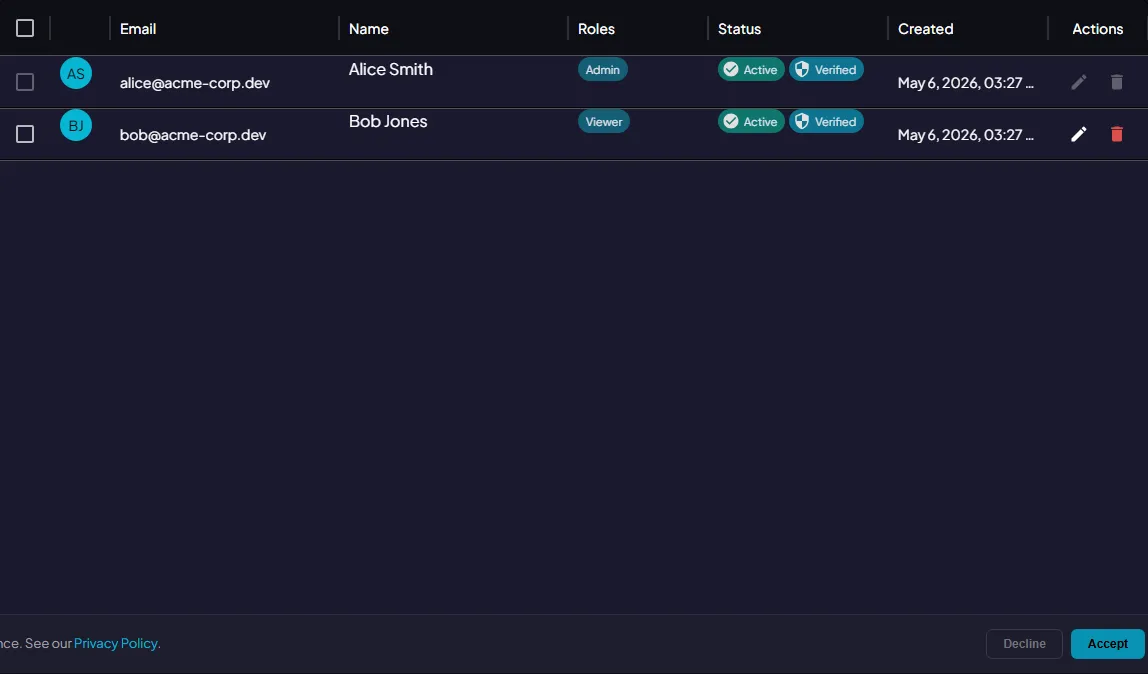
Task: Select the bob@acme-corp.dev row checkbox
Action: tap(25, 134)
